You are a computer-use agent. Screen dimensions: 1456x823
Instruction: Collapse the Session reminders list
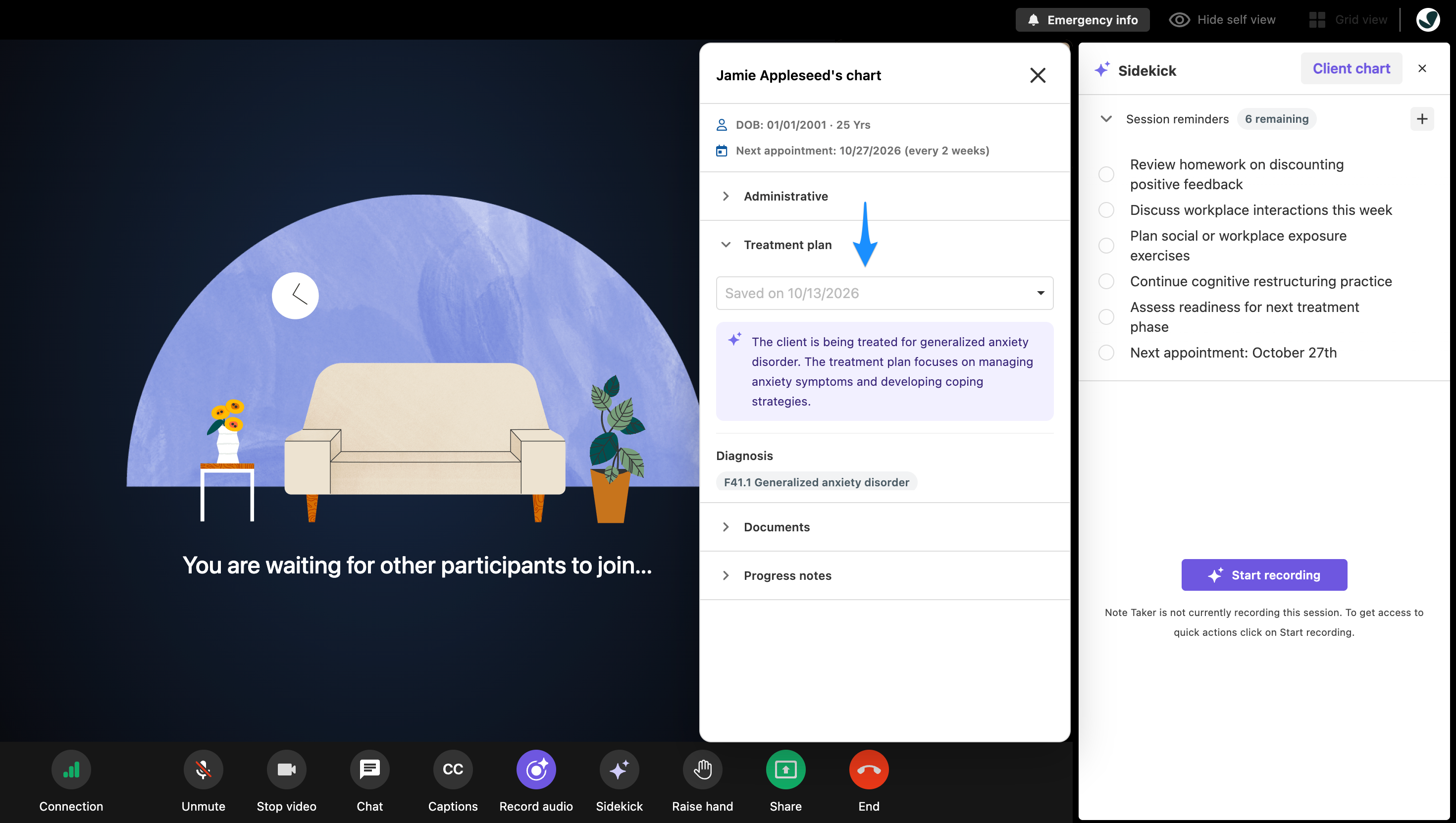pos(1106,119)
